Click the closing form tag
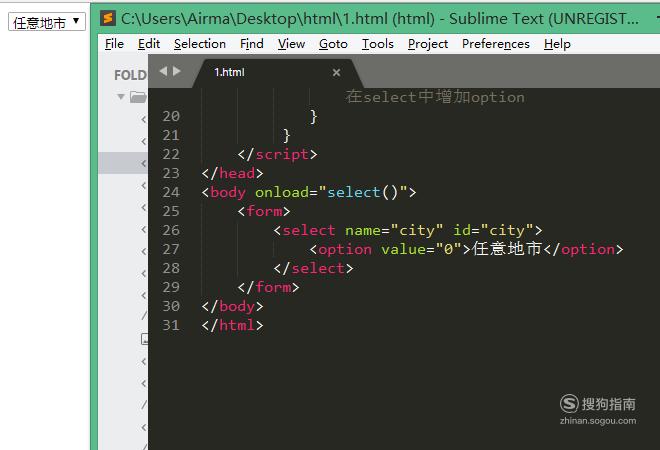660x450 pixels. 268,287
